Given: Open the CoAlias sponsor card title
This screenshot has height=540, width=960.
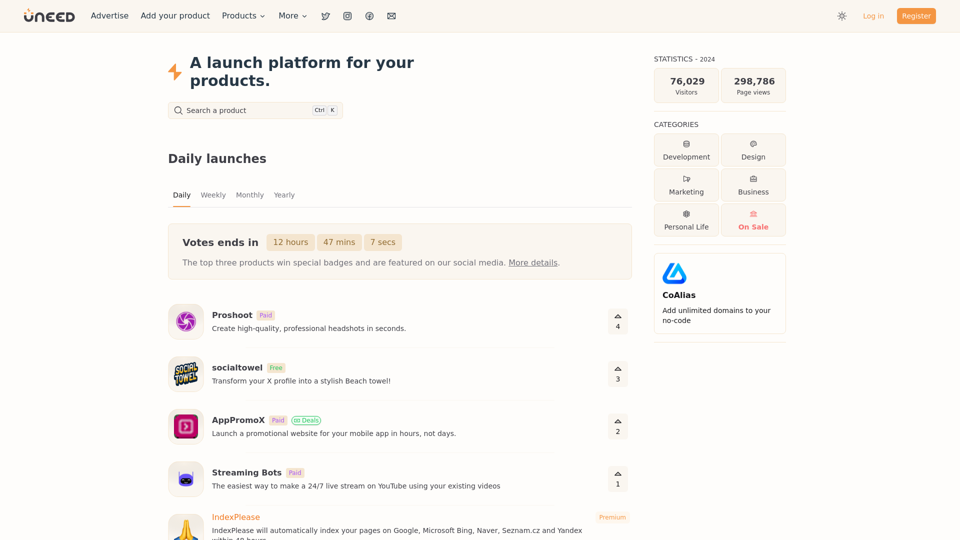Looking at the screenshot, I should click(679, 295).
